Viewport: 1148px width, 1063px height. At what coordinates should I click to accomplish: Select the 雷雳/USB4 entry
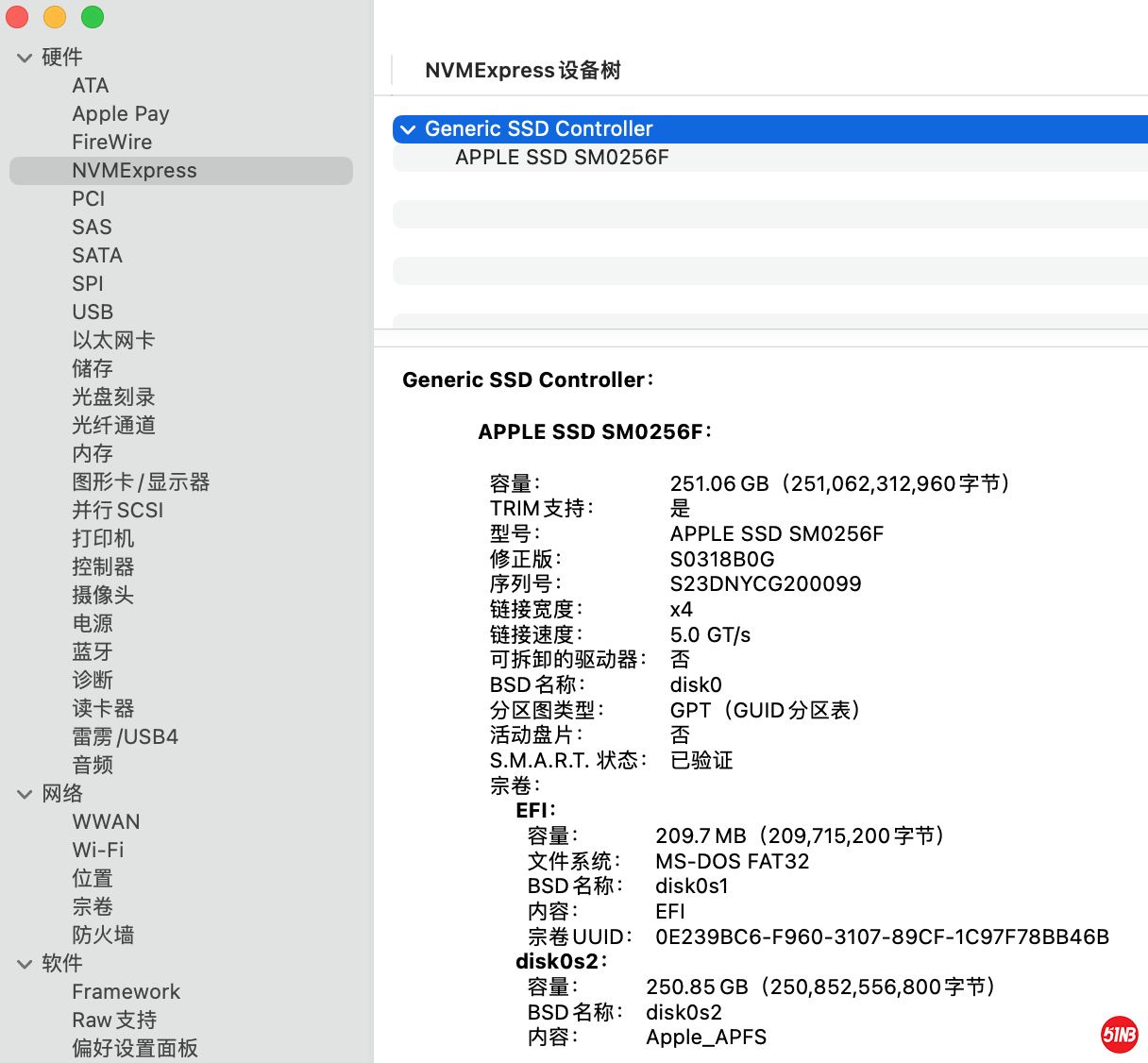125,737
